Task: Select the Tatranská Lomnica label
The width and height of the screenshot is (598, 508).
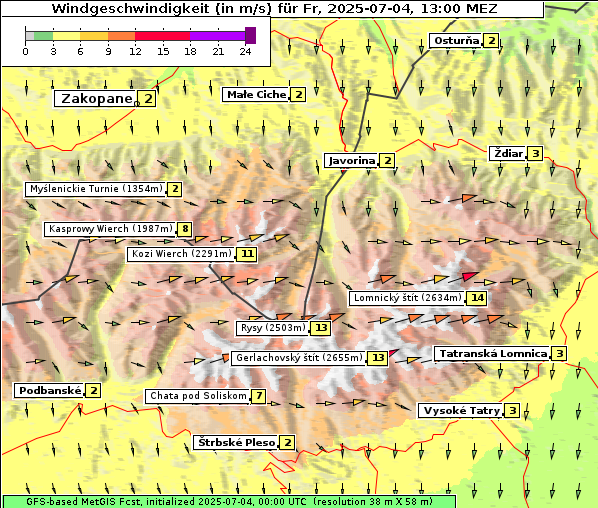Action: click(x=493, y=354)
